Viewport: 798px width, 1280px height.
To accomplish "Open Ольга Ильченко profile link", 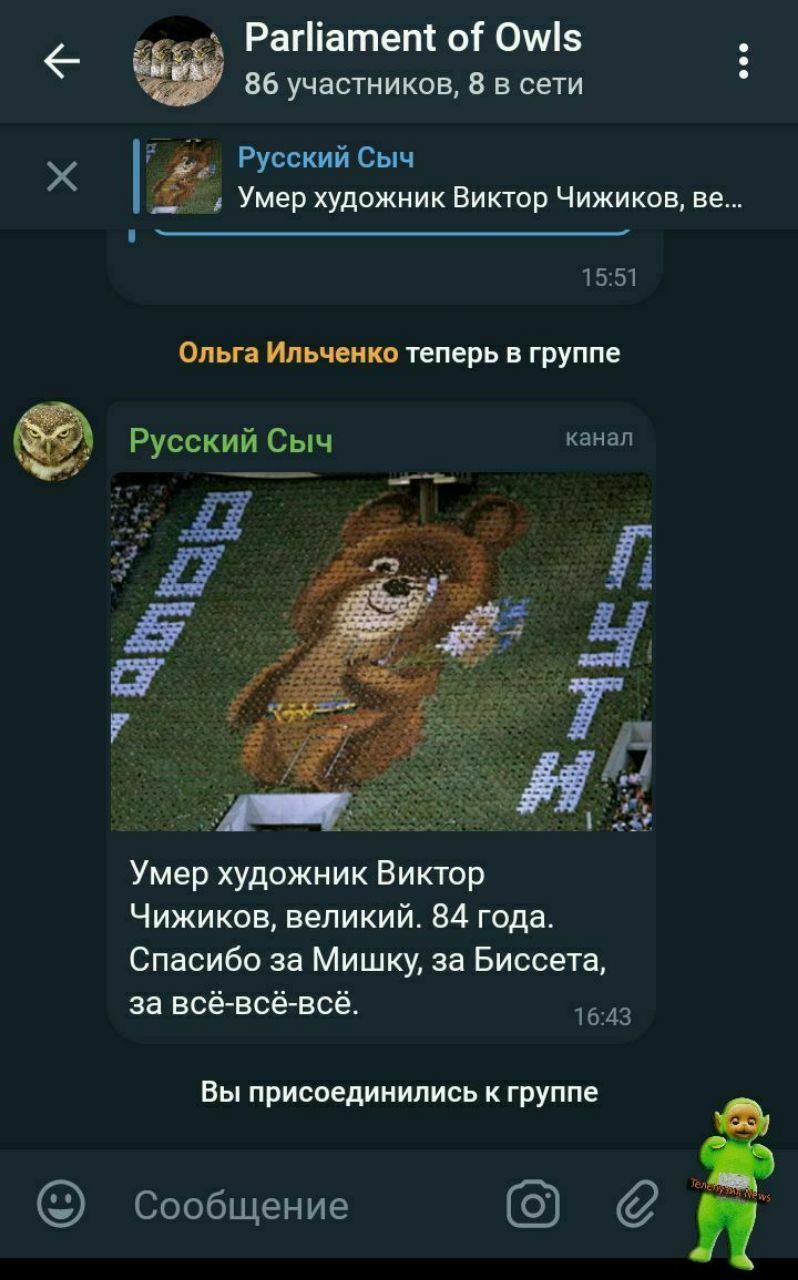I will (x=288, y=353).
